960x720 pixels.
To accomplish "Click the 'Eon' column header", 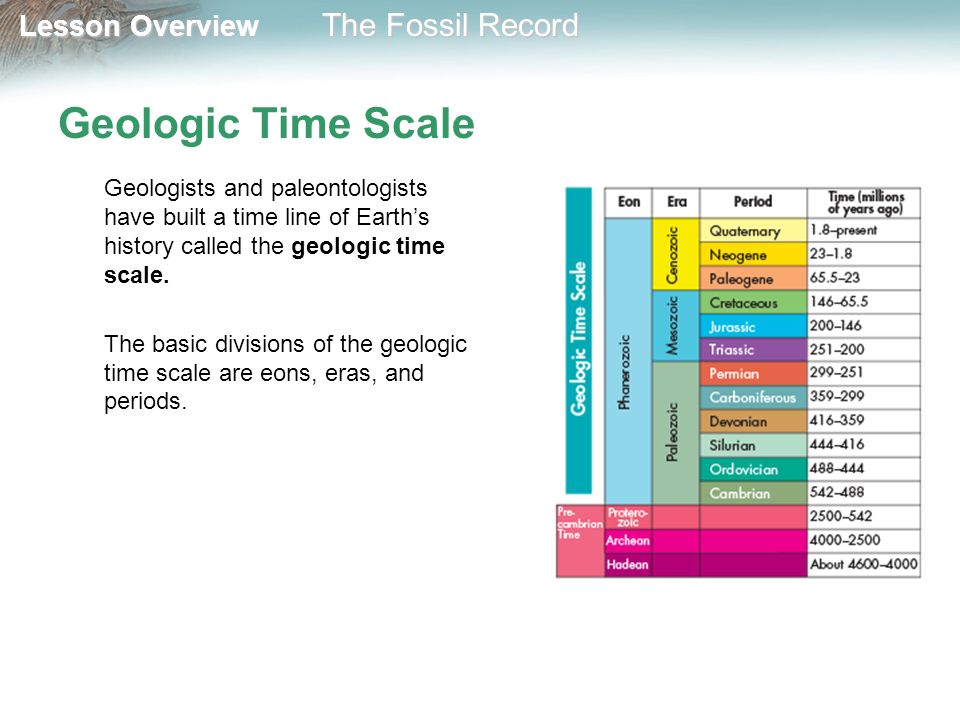I will 628,202.
